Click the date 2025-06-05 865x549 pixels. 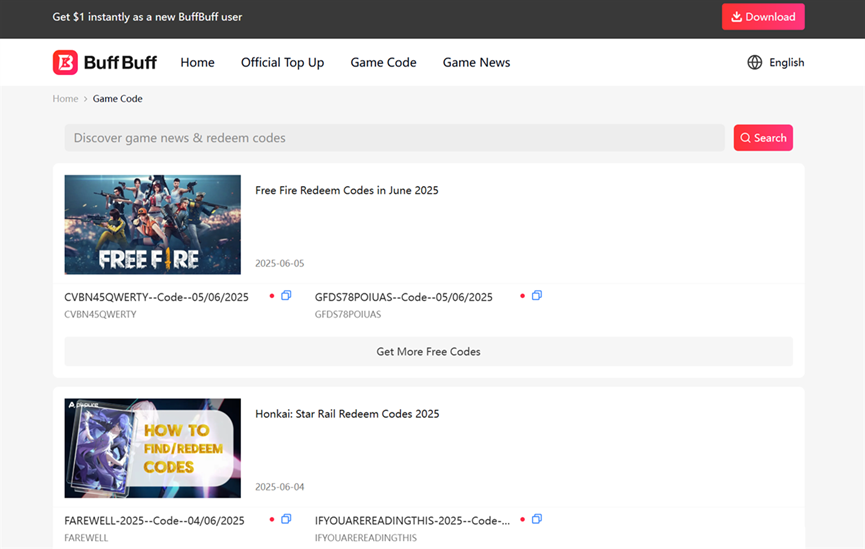pyautogui.click(x=280, y=264)
